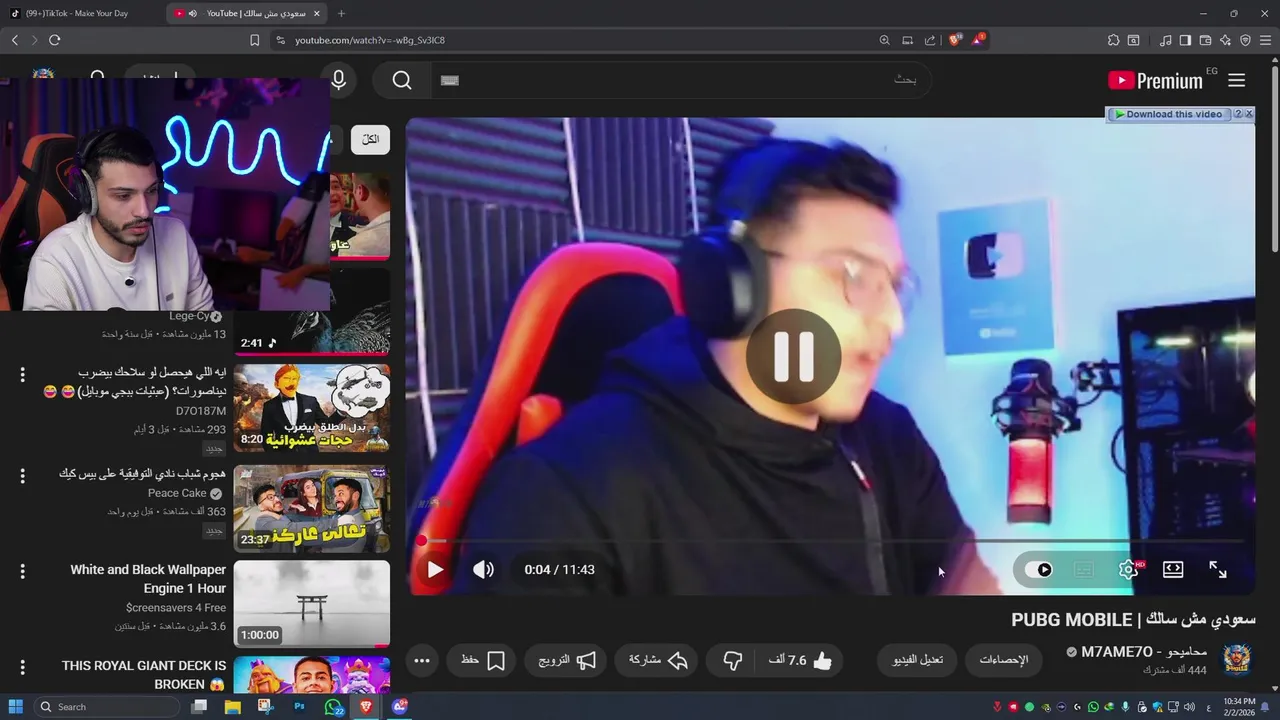The height and width of the screenshot is (720, 1280).
Task: Open the Brave Rewards triangle icon
Action: click(x=978, y=40)
